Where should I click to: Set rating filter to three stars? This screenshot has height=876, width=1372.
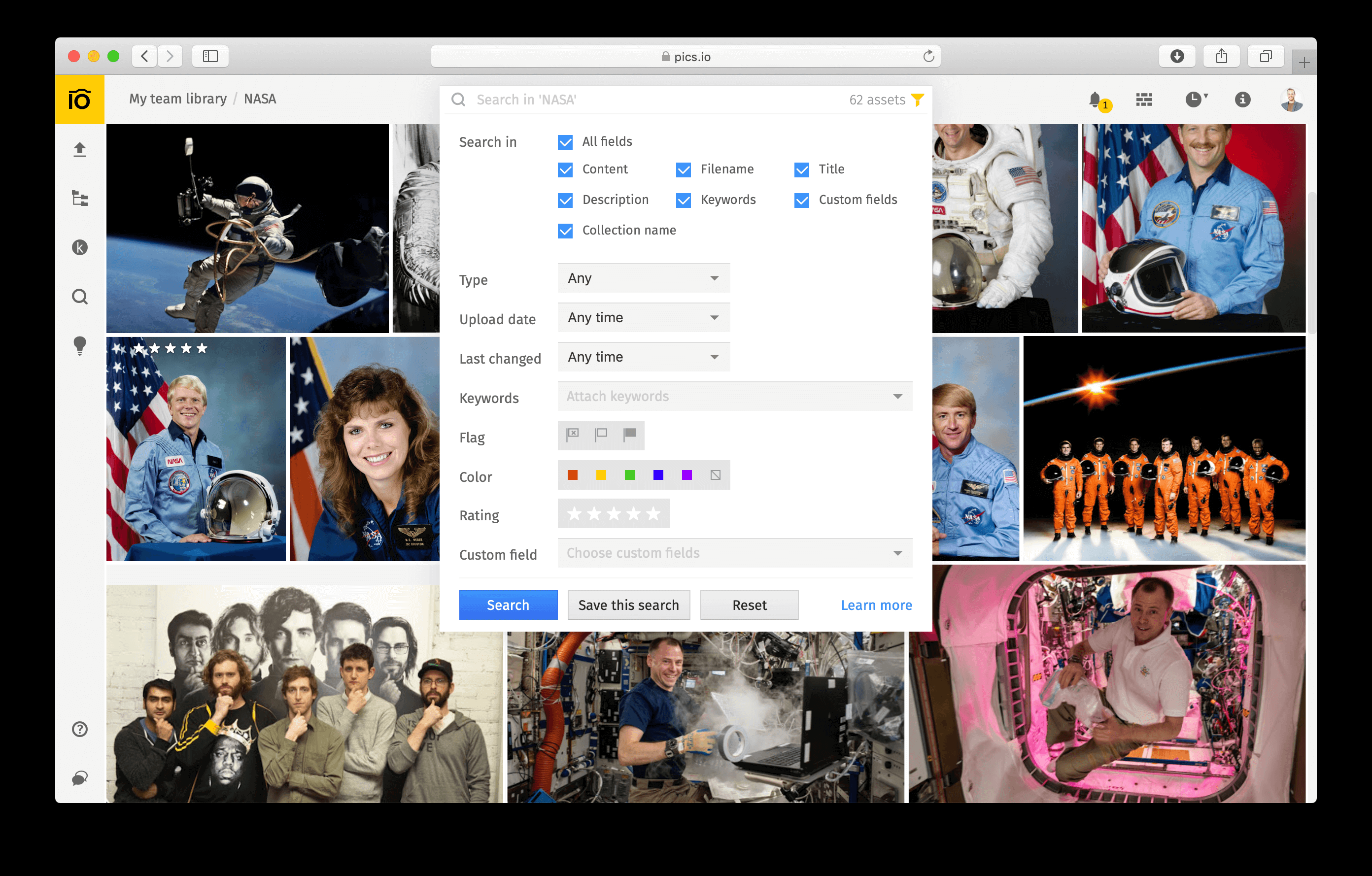click(x=614, y=513)
